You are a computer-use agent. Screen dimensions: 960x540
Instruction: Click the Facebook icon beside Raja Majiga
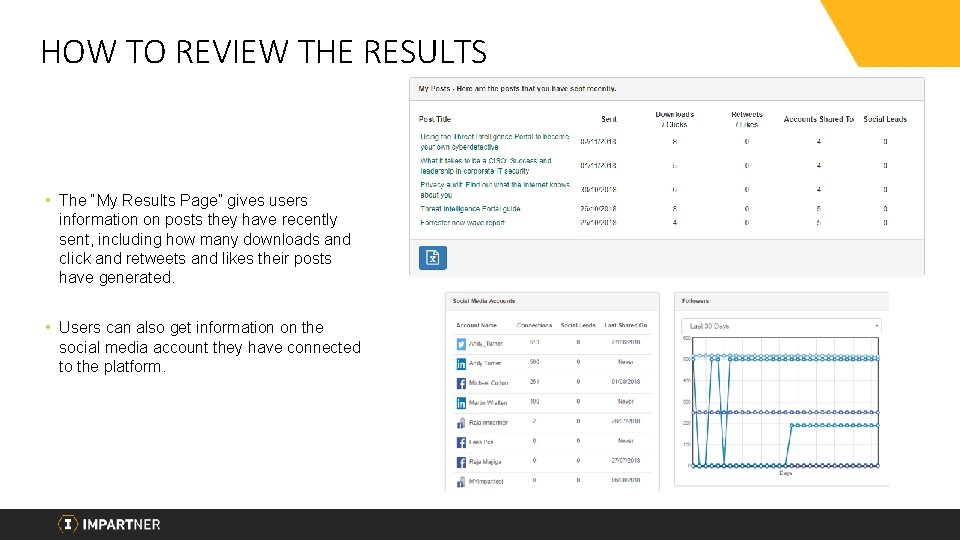pyautogui.click(x=461, y=462)
